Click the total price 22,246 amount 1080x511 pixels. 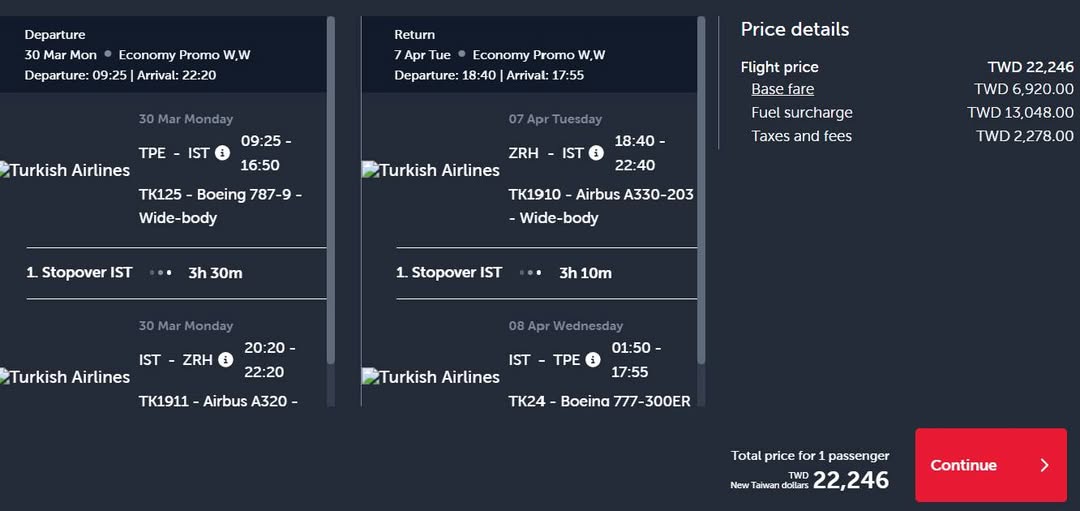coord(850,480)
